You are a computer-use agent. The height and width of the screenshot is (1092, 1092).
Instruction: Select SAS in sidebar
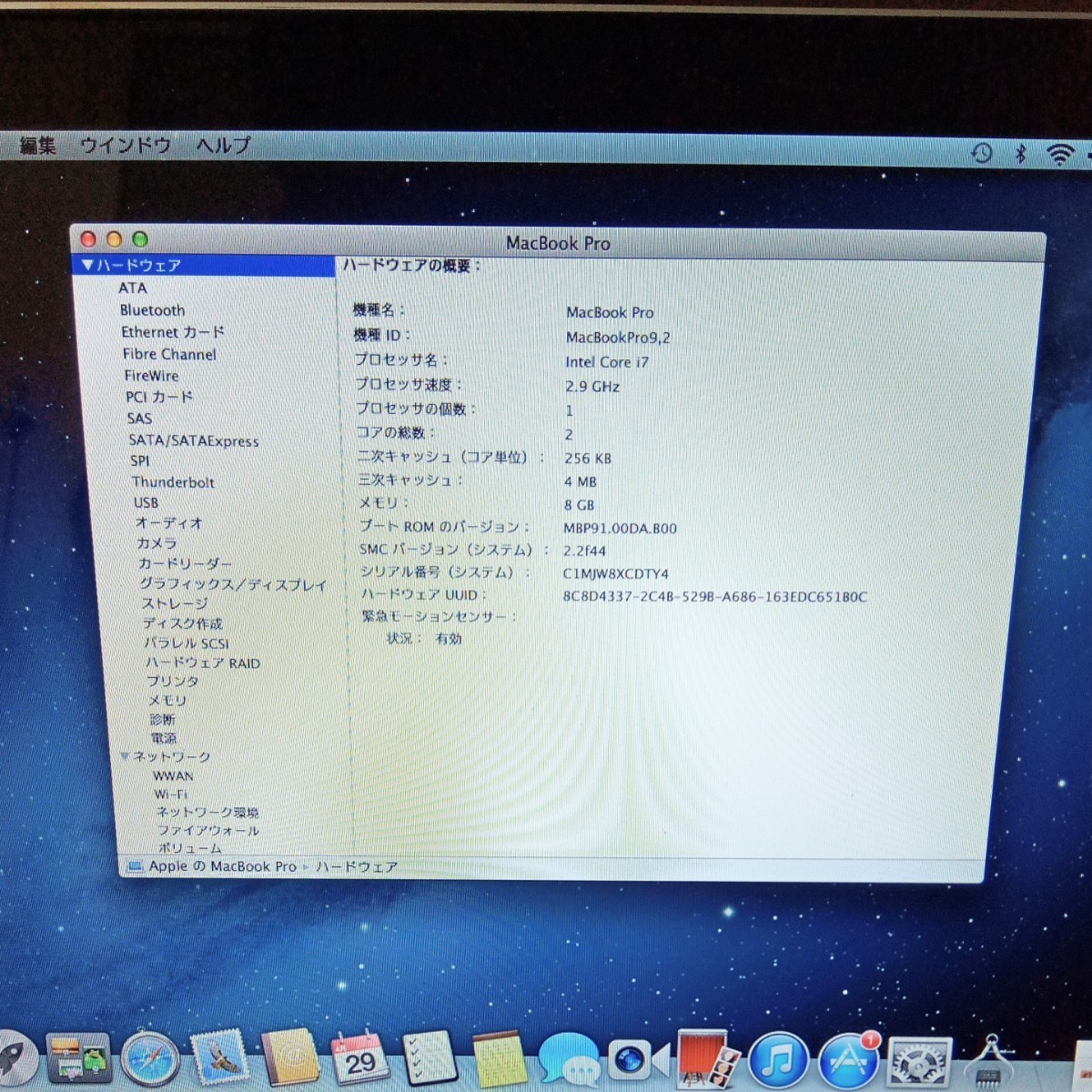pos(139,419)
